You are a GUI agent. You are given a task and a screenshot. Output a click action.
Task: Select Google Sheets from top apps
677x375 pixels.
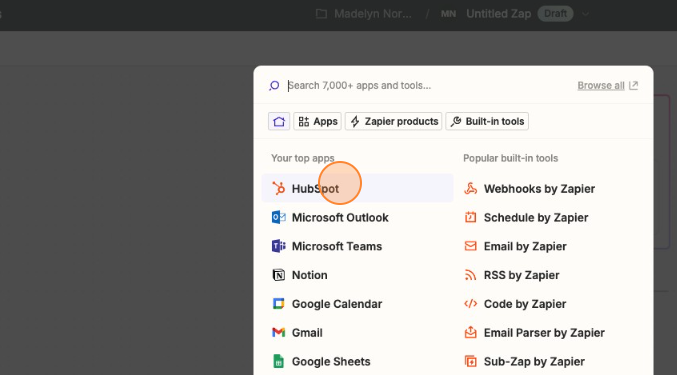pos(357,361)
